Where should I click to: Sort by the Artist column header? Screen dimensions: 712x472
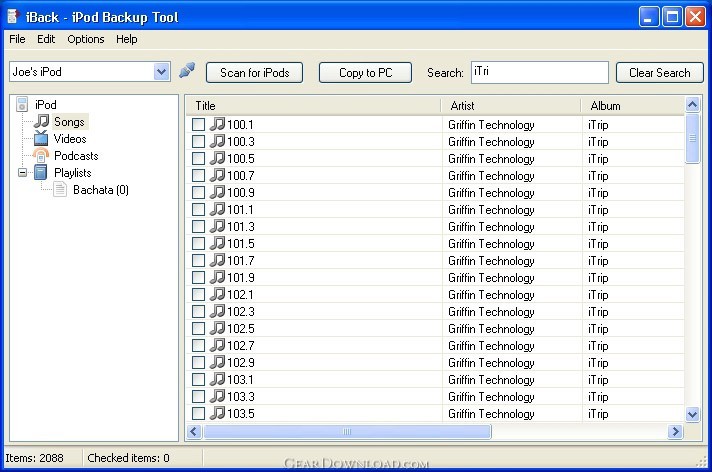point(511,105)
